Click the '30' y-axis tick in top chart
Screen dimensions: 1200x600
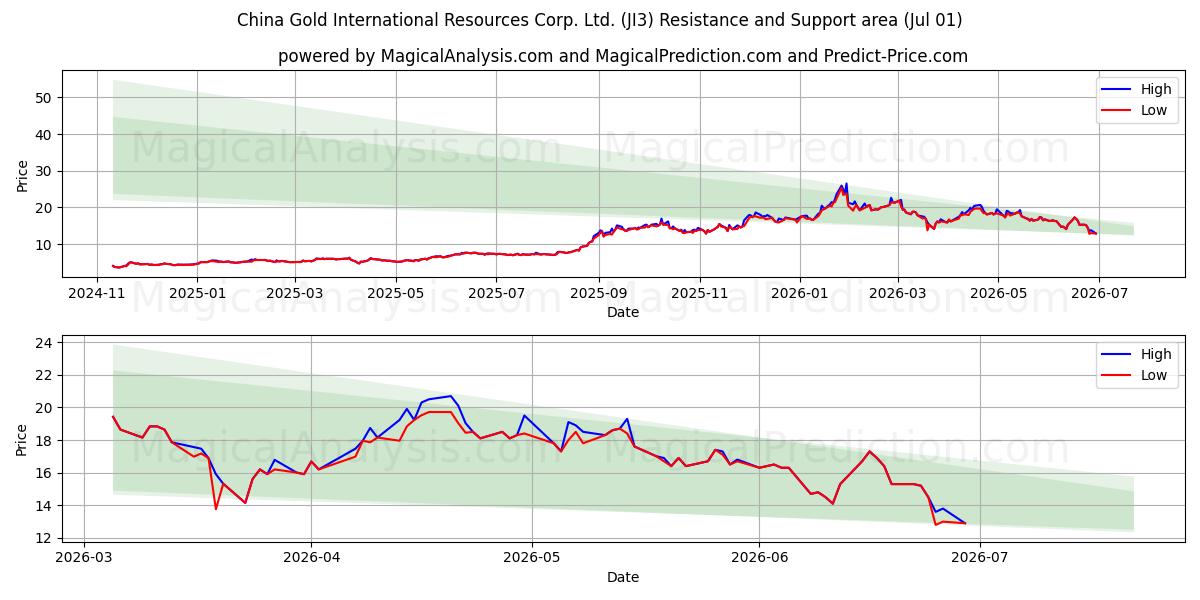point(45,171)
